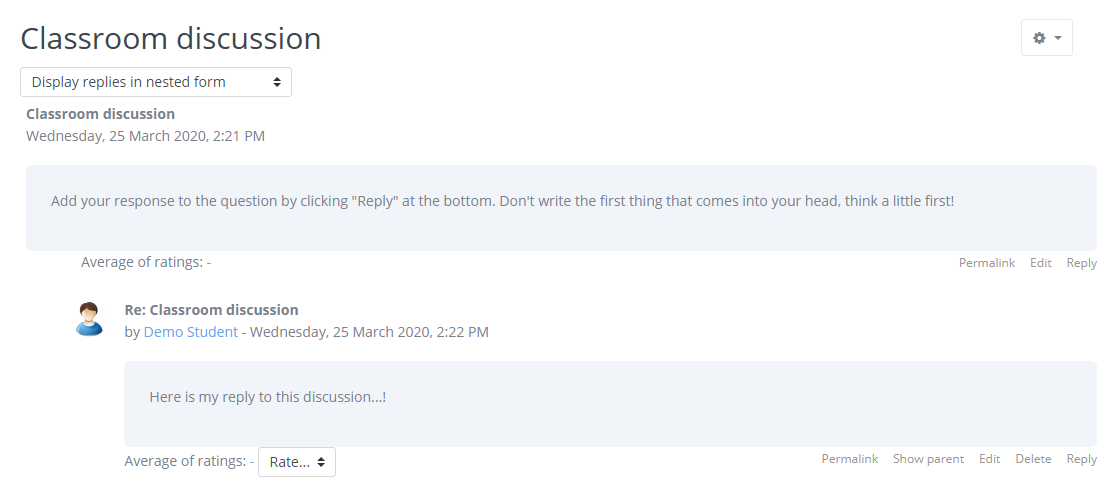Edit Demo Student's reply post

tap(989, 459)
